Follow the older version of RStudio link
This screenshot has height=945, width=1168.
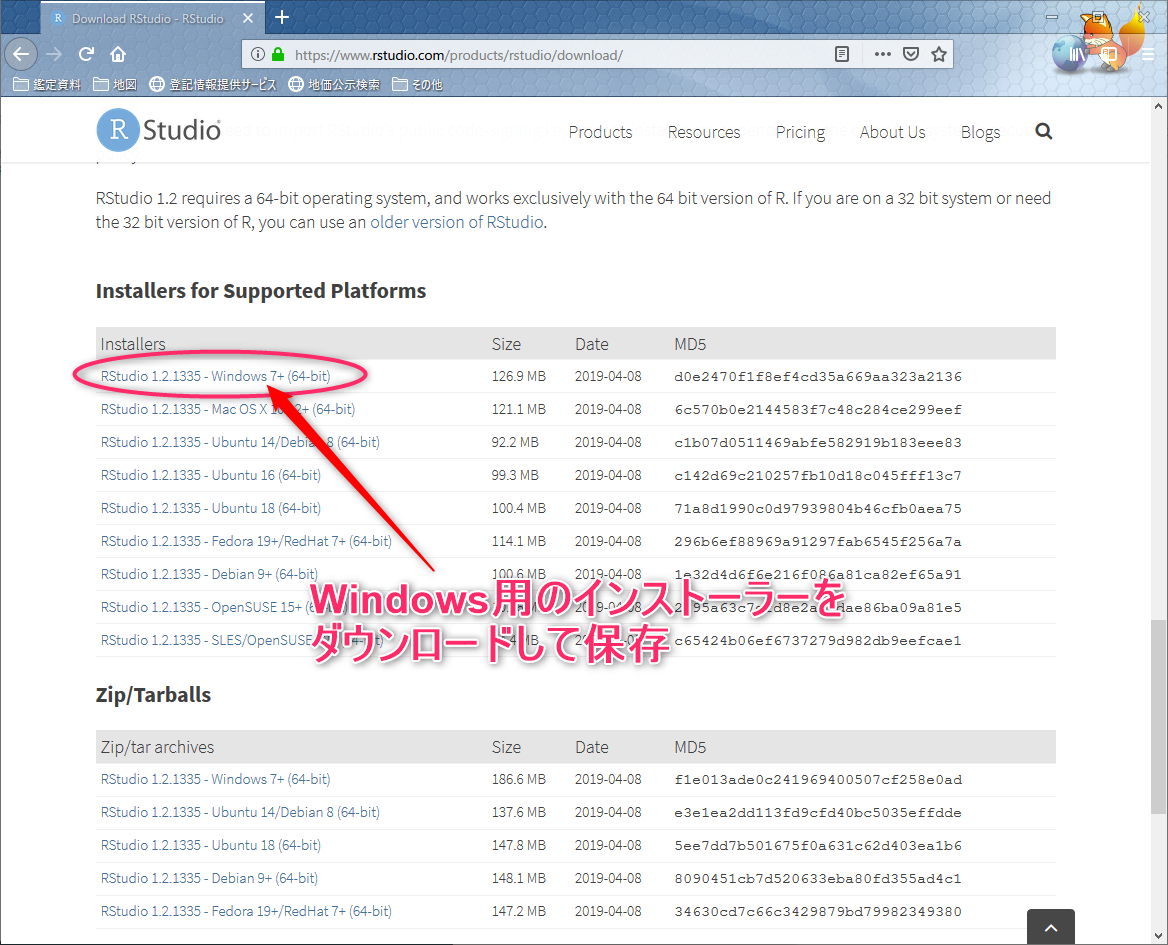tap(457, 222)
